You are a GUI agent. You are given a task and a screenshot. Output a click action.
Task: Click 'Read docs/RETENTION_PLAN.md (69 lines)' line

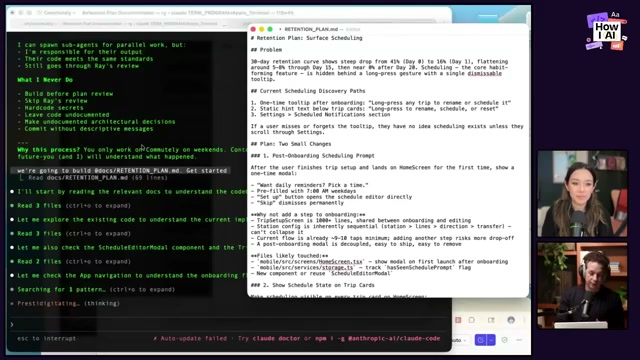click(98, 178)
